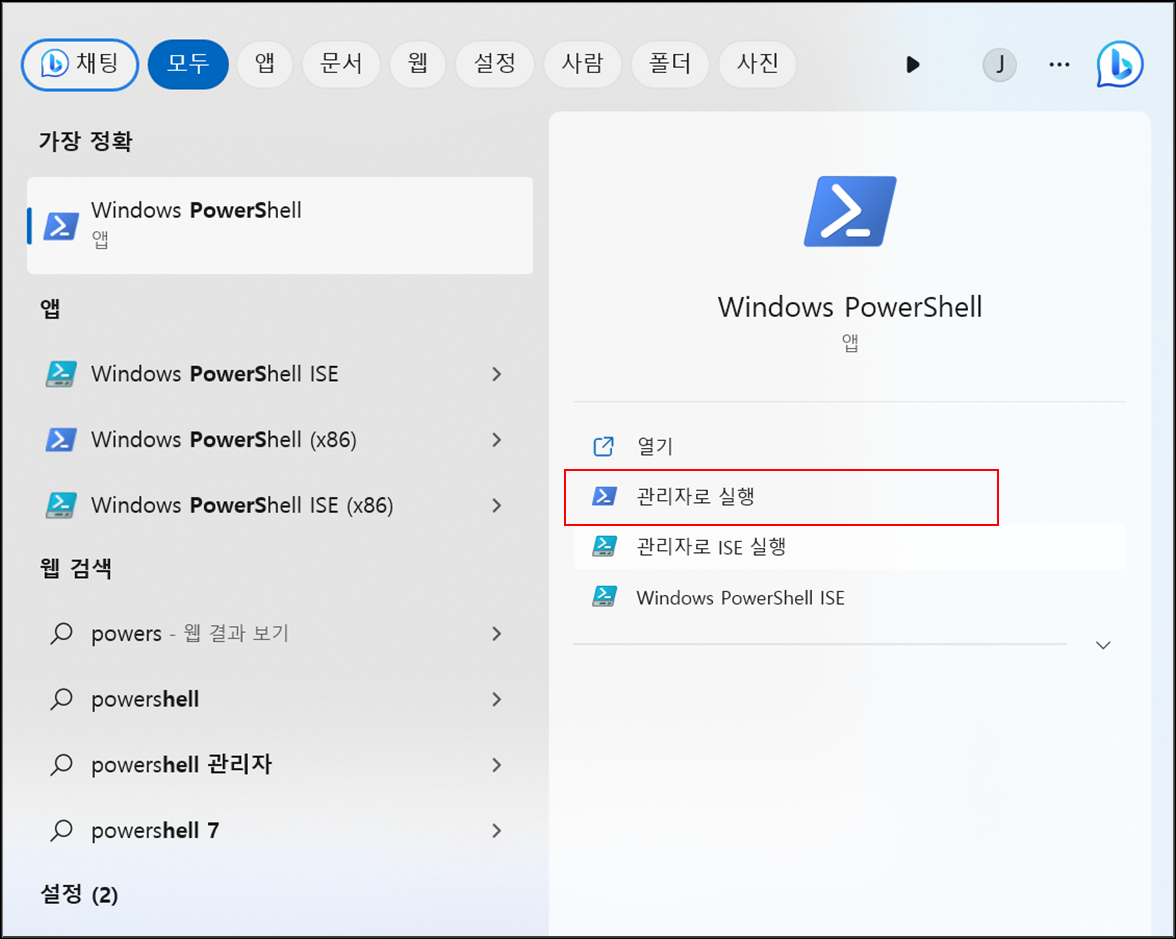Click the play arrow for more filters

click(913, 64)
